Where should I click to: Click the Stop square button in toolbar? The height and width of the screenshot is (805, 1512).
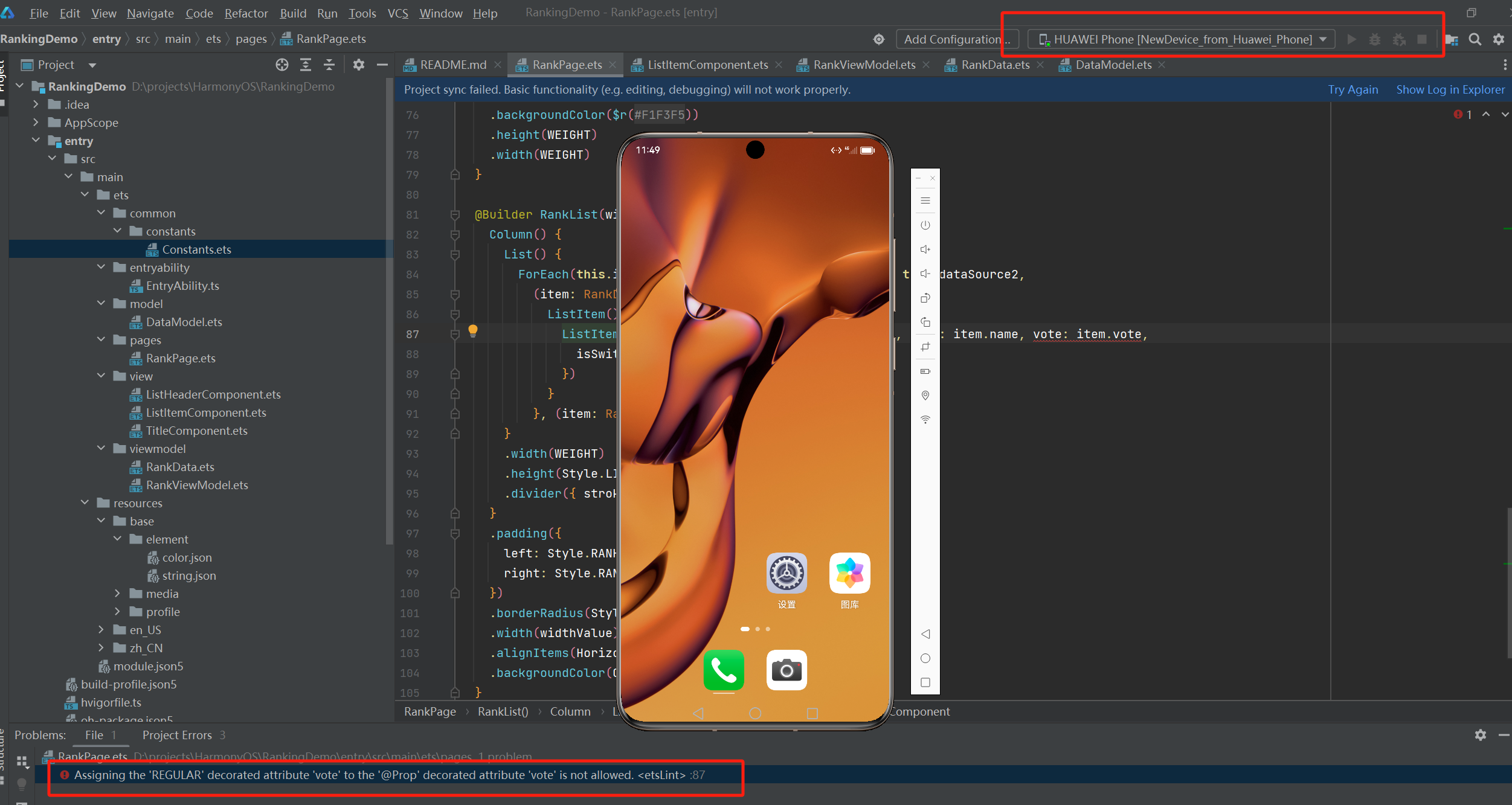coord(1422,39)
